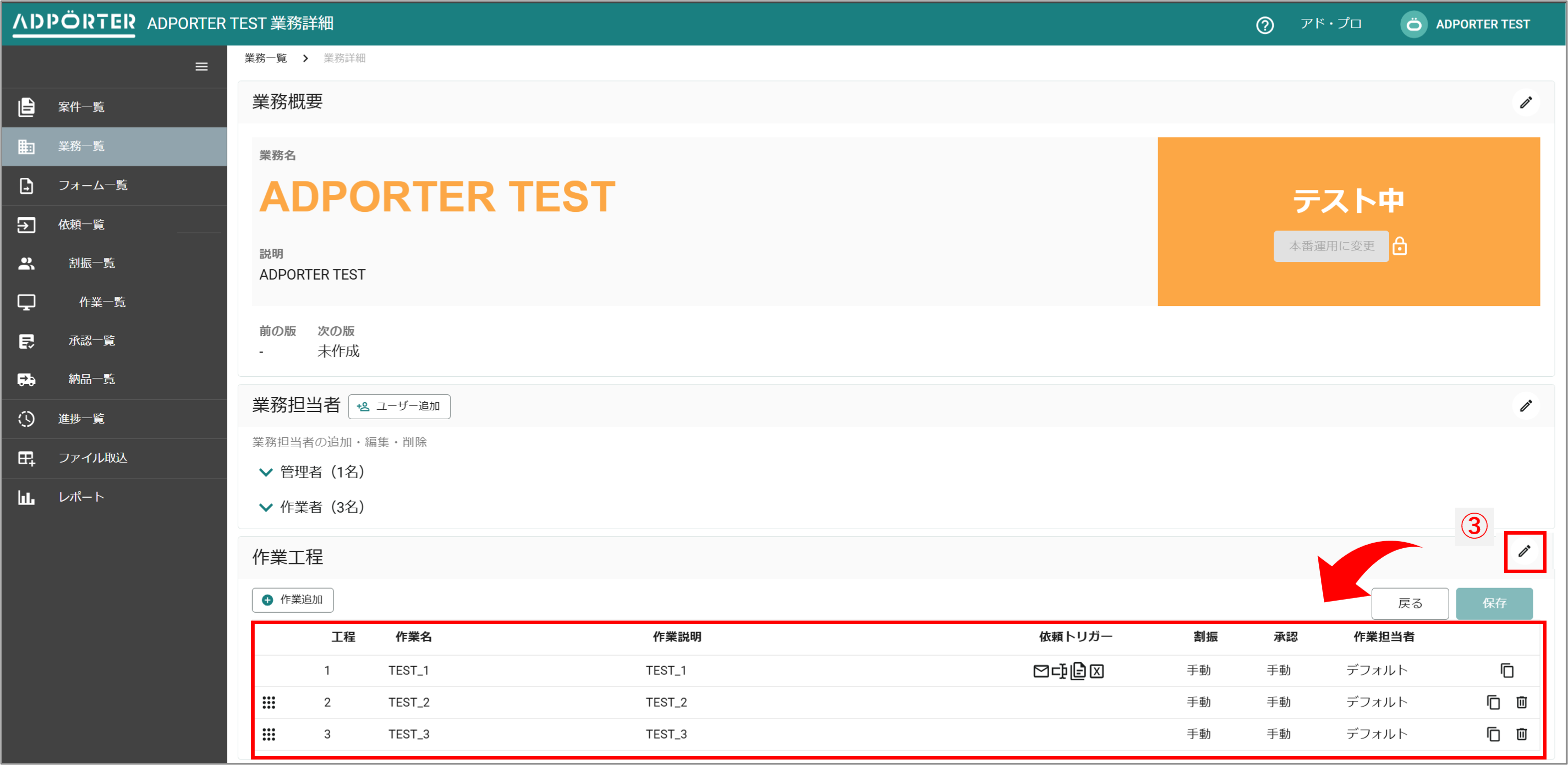Viewport: 1568px width, 765px height.
Task: Click the 作業担当者 column header
Action: [x=1384, y=637]
